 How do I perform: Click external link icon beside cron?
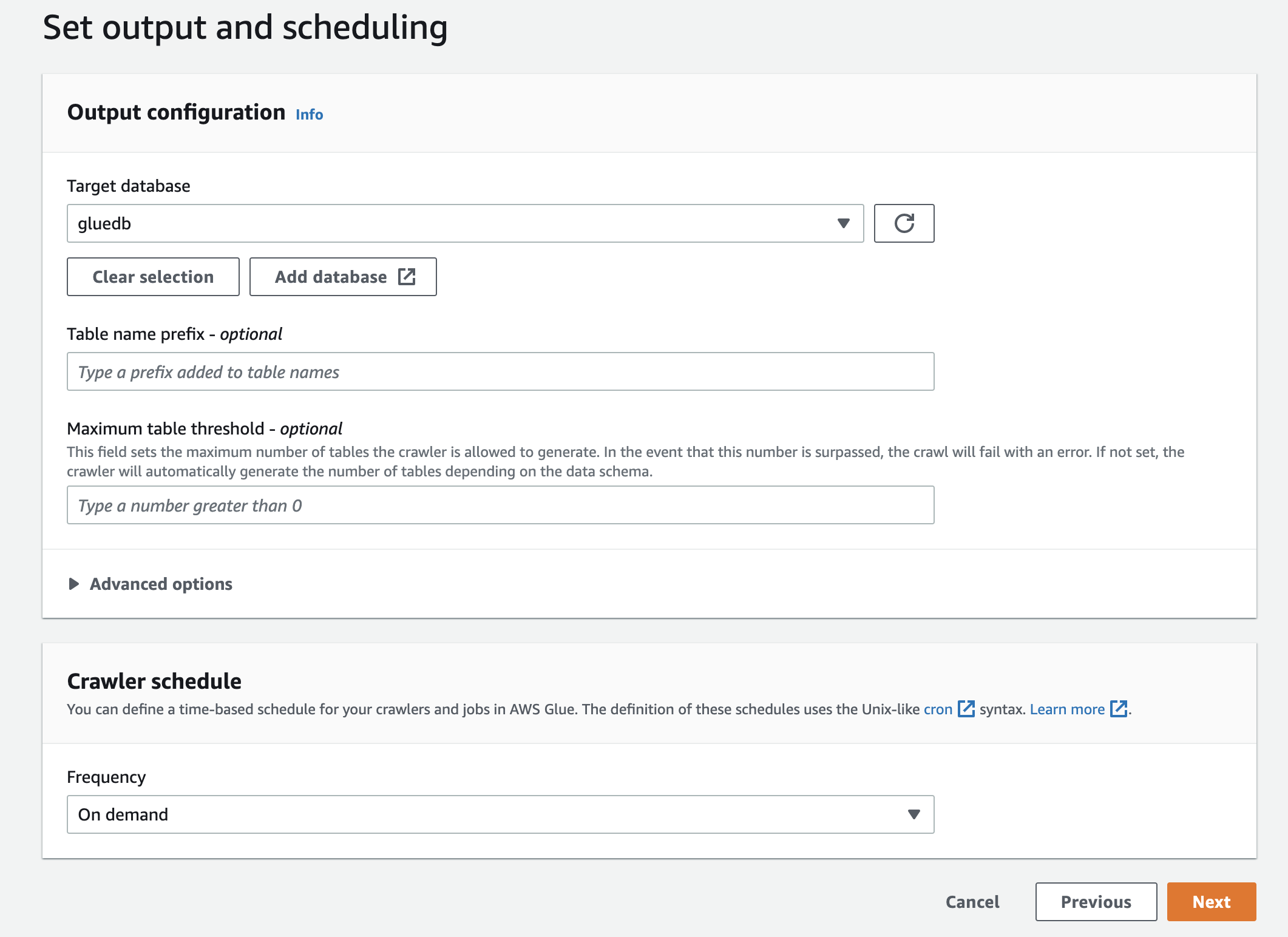(966, 709)
